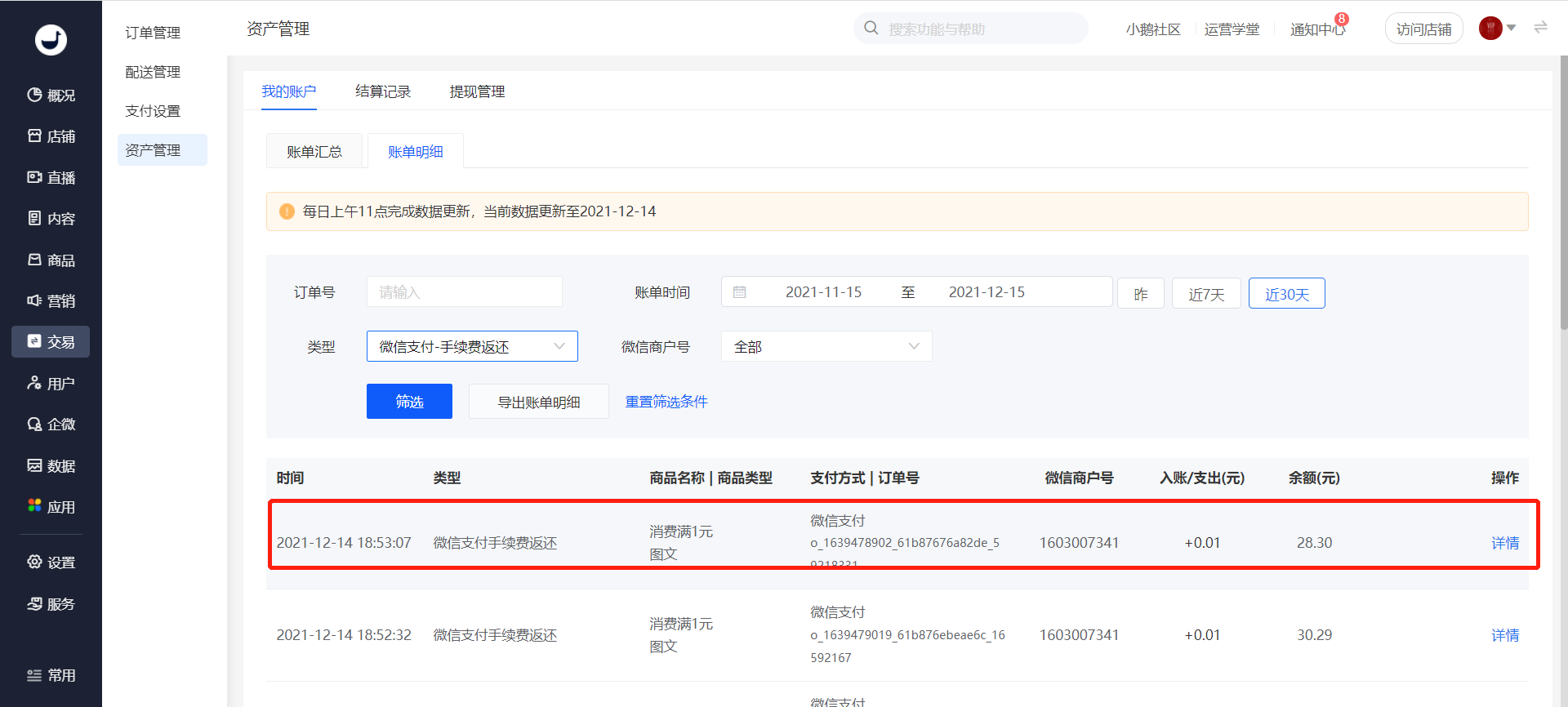
Task: Select the 交易 trade section
Action: 51,342
